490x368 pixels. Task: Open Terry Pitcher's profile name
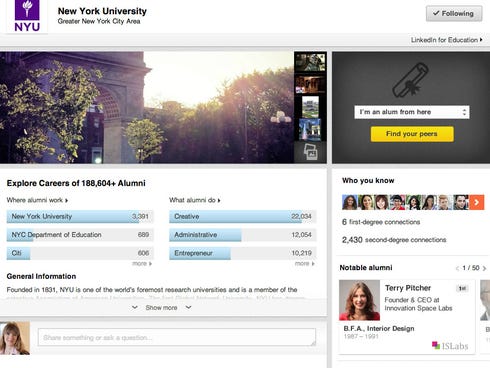(x=408, y=288)
